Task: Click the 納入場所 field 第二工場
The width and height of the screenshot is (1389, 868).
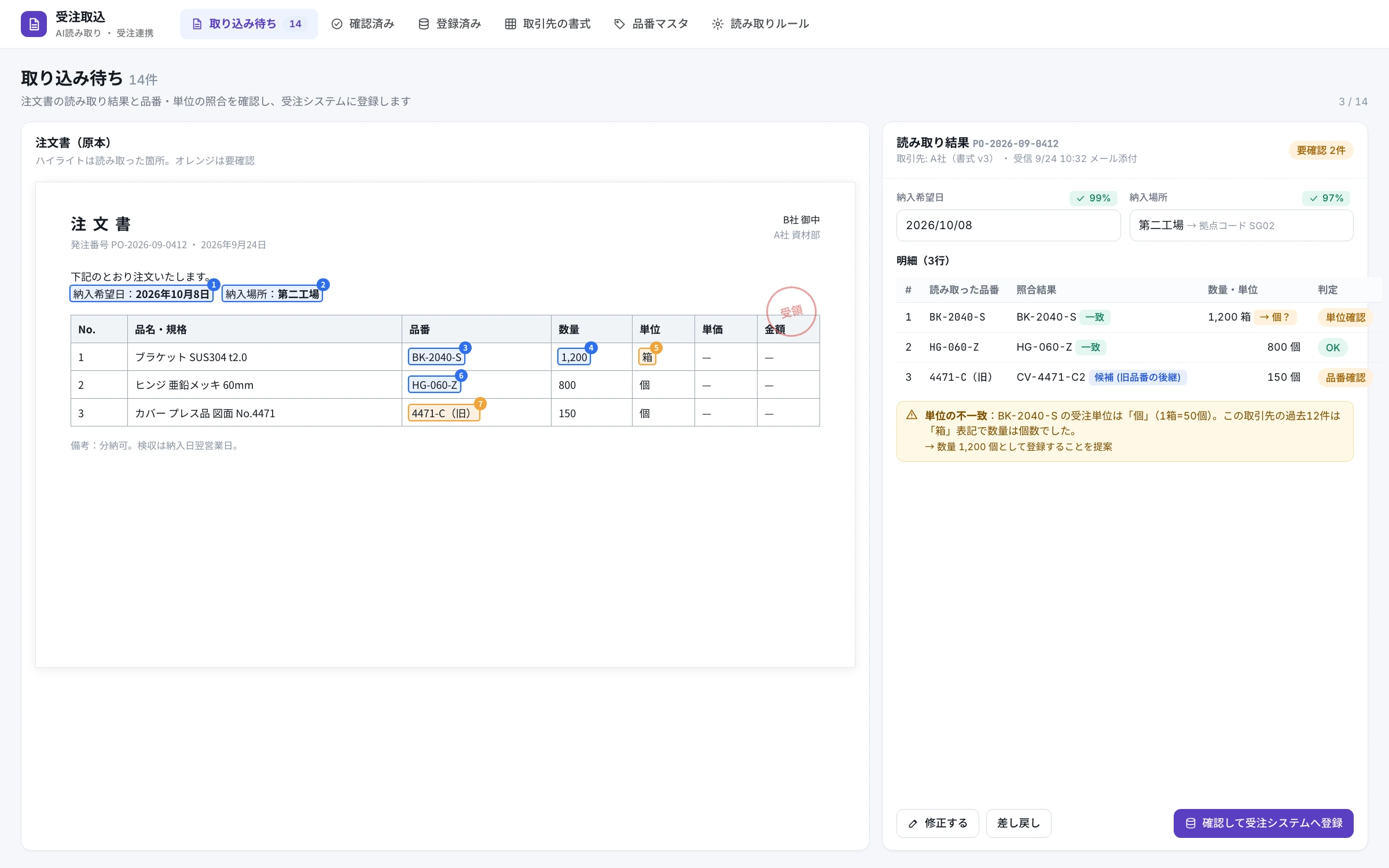Action: click(1241, 225)
